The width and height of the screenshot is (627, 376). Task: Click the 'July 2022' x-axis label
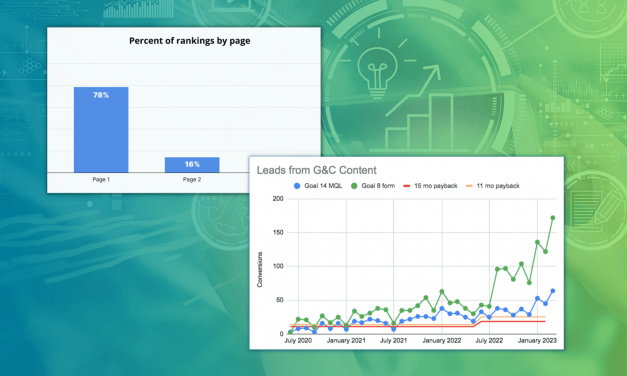coord(489,341)
